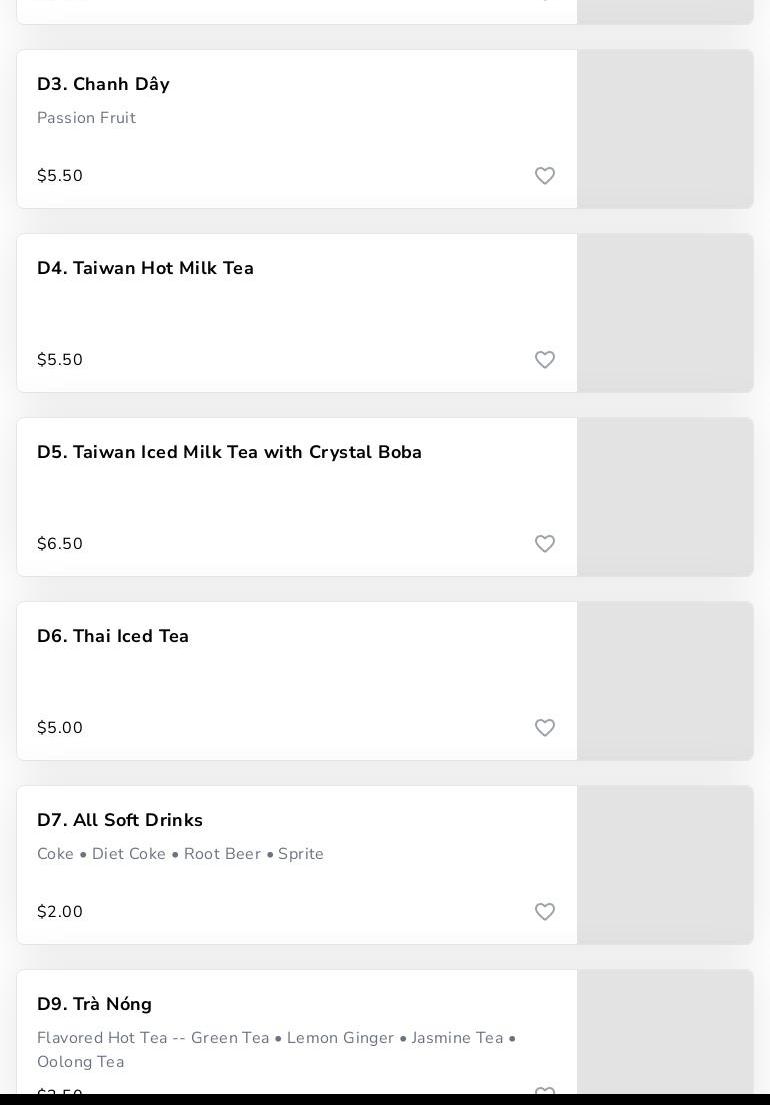Choose the D6. Thai Iced Tea title
This screenshot has height=1105, width=770.
[113, 636]
